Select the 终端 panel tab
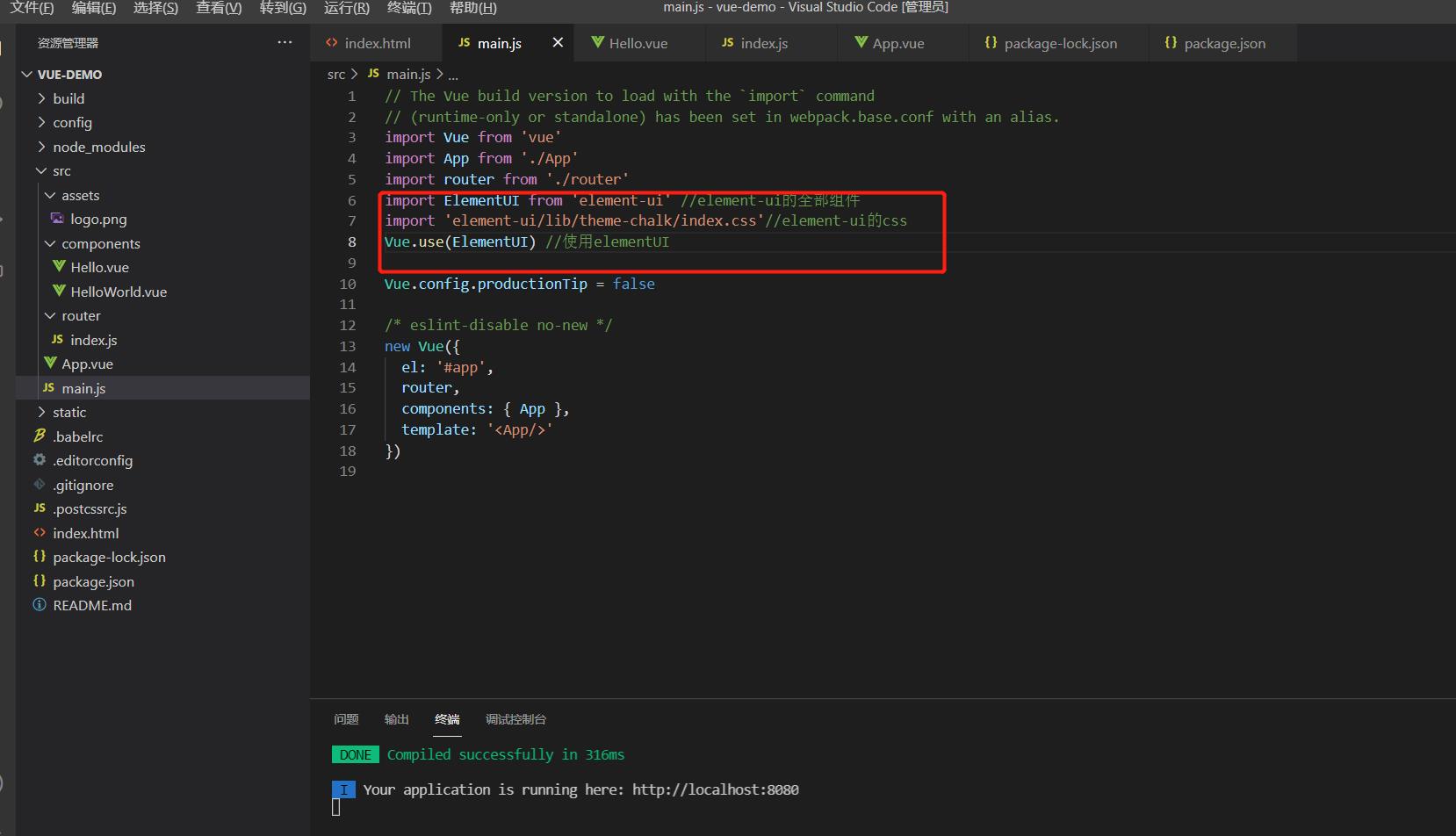 point(447,719)
